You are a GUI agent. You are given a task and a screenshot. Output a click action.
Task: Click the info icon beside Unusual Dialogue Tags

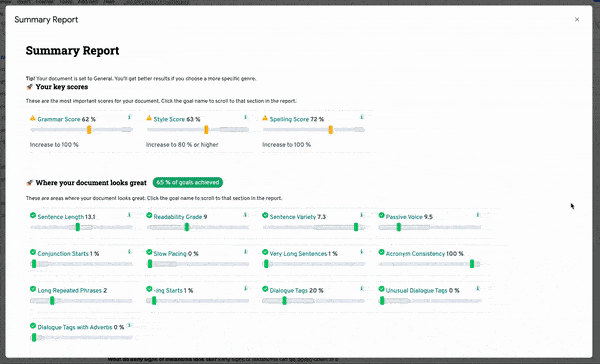(x=478, y=288)
